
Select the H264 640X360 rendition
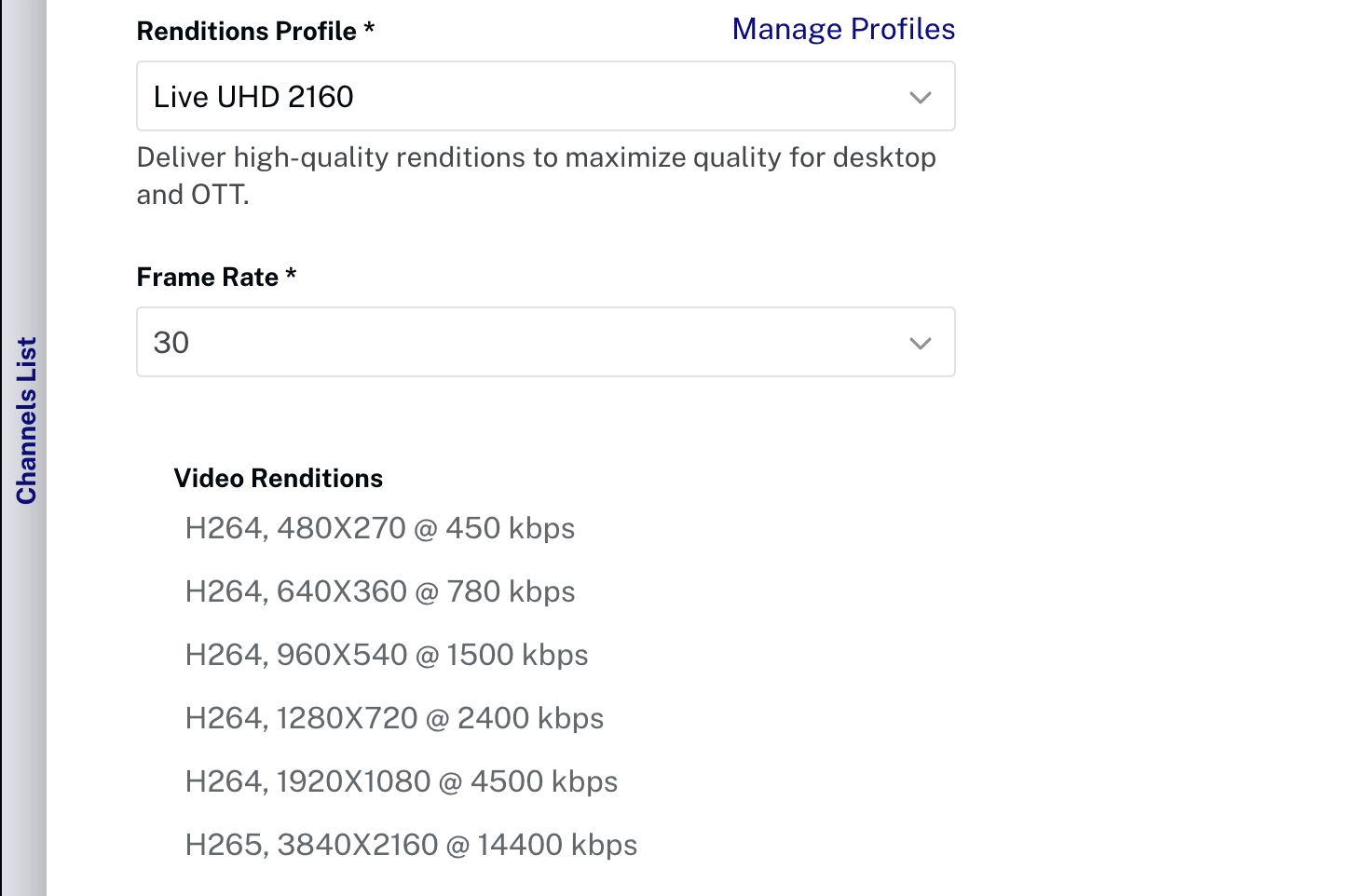380,591
